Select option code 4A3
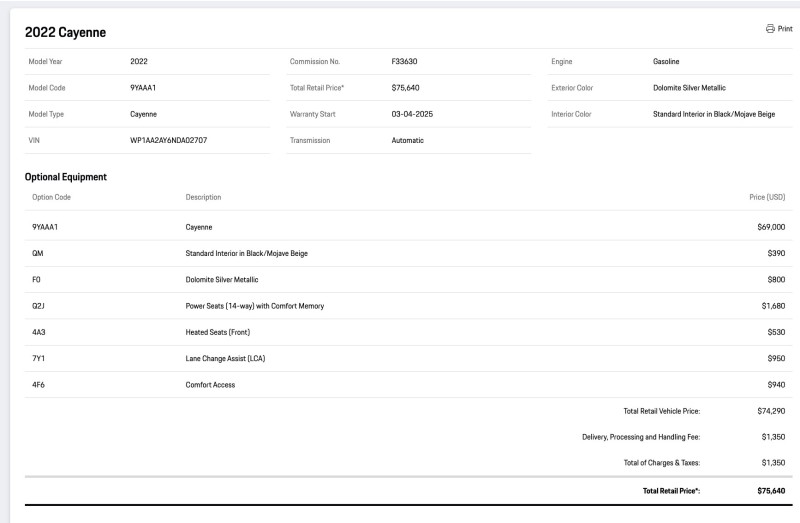The image size is (800, 523). click(39, 332)
